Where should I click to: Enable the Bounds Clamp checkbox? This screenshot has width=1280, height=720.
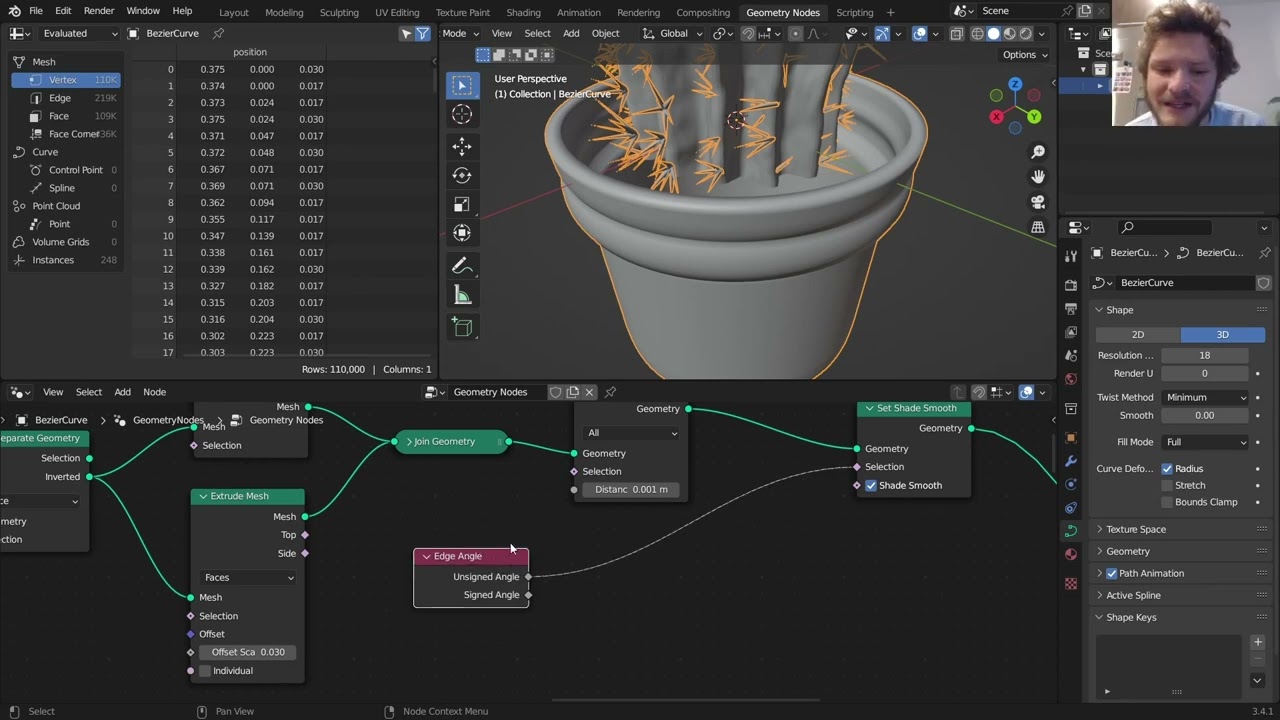[x=1167, y=502]
